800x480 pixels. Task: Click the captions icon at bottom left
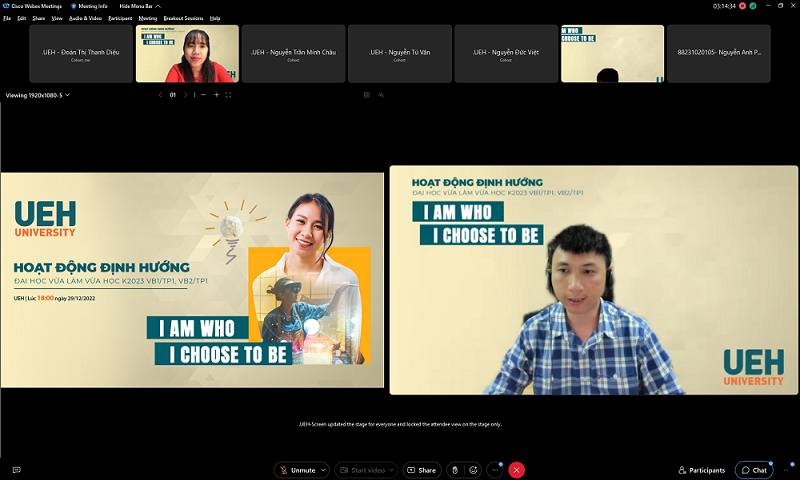(x=16, y=470)
